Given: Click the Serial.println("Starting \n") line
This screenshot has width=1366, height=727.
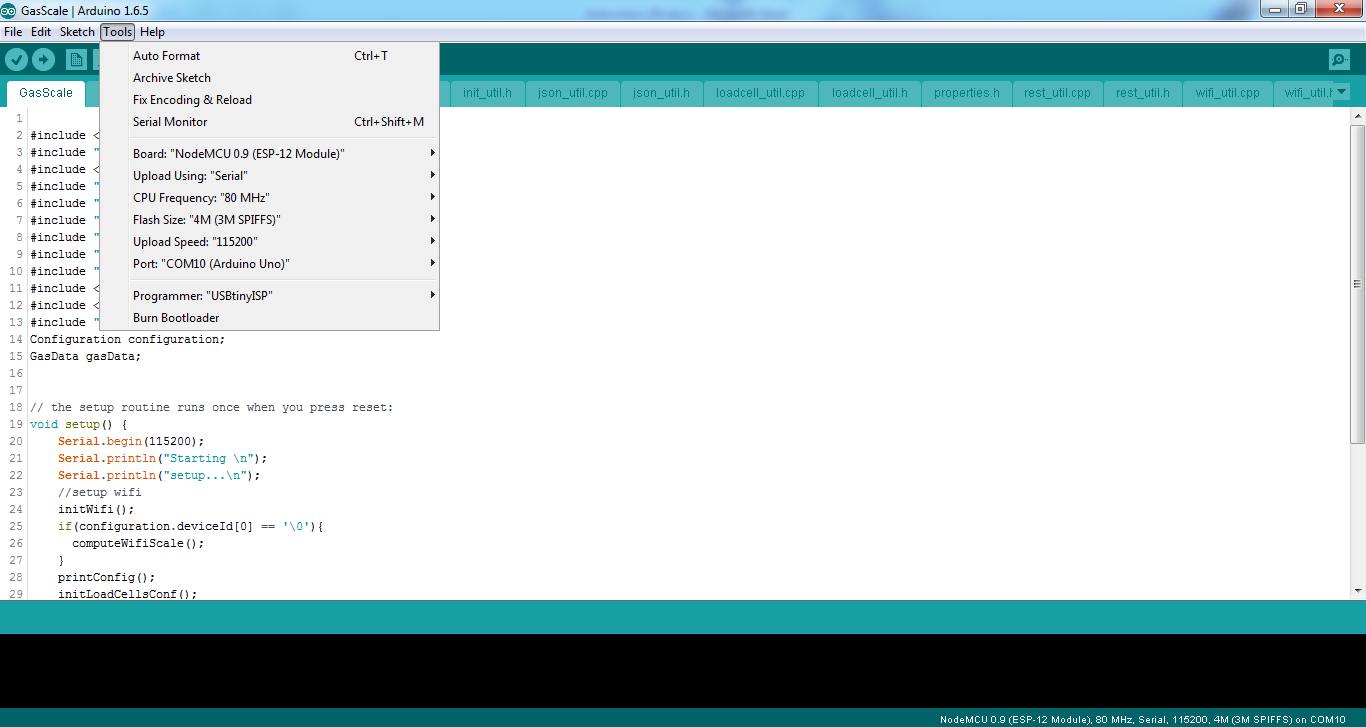Looking at the screenshot, I should pyautogui.click(x=163, y=458).
